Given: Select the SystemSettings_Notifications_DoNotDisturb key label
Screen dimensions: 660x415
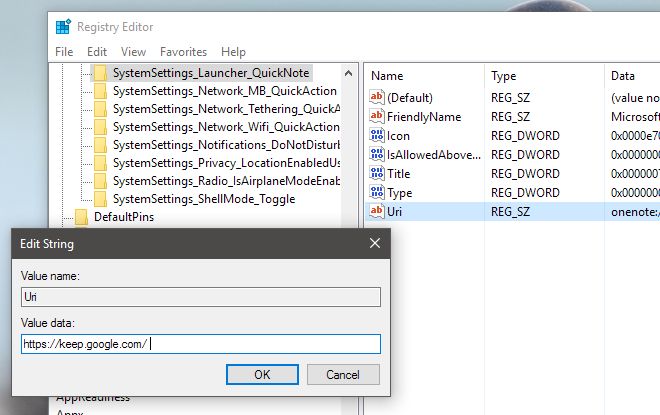Looking at the screenshot, I should pyautogui.click(x=226, y=145).
